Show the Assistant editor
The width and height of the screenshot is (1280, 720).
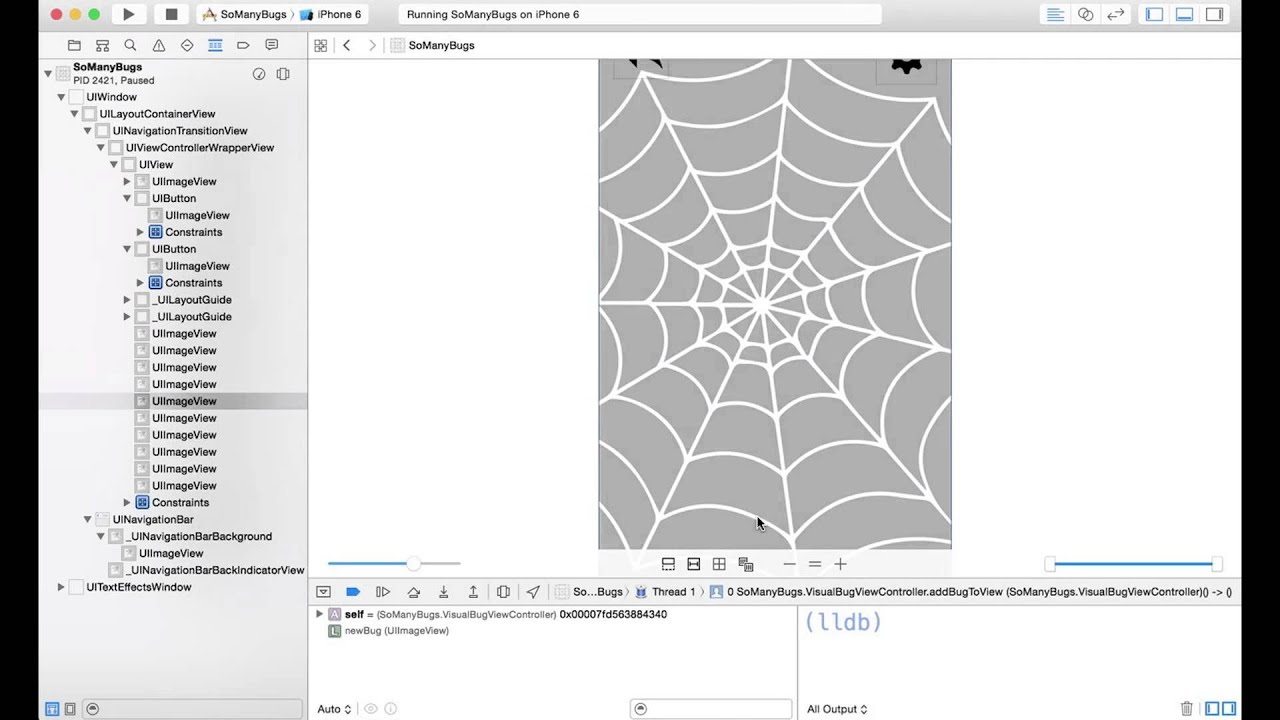click(x=1085, y=14)
